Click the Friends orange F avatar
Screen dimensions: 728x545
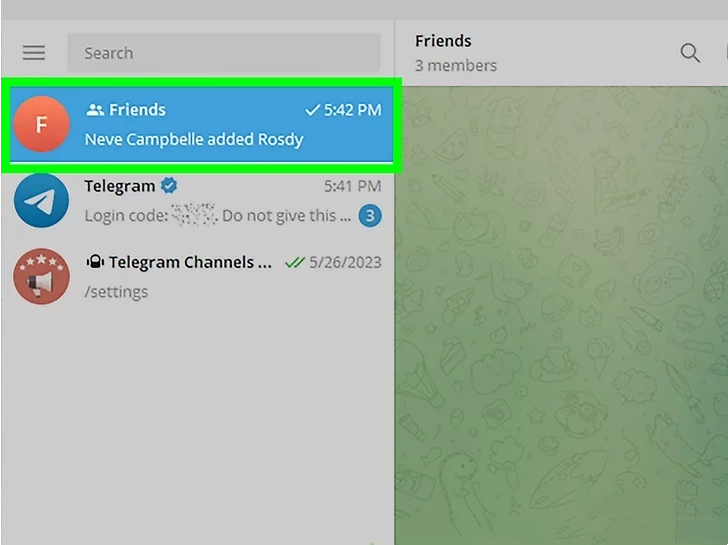coord(41,124)
